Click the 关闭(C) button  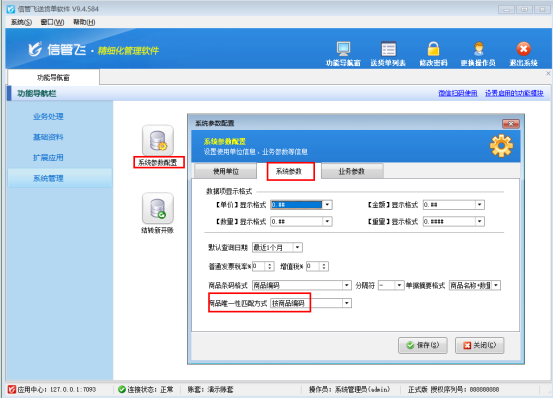coord(479,345)
